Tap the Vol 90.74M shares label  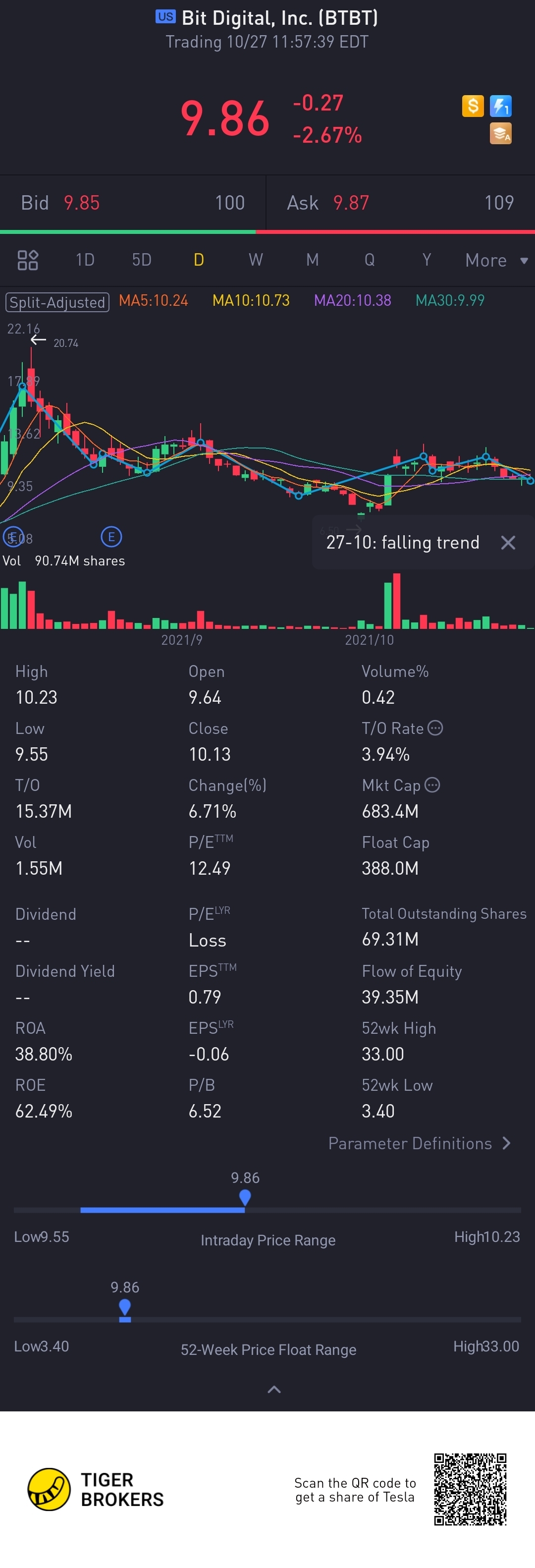click(64, 560)
